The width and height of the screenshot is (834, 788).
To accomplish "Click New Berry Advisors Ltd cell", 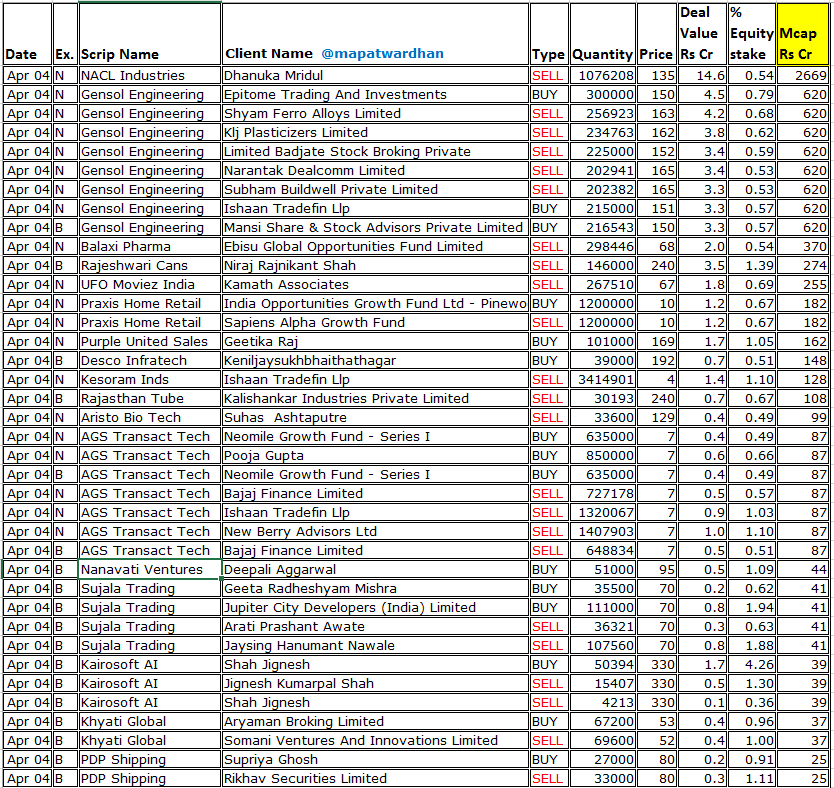I will [x=375, y=532].
